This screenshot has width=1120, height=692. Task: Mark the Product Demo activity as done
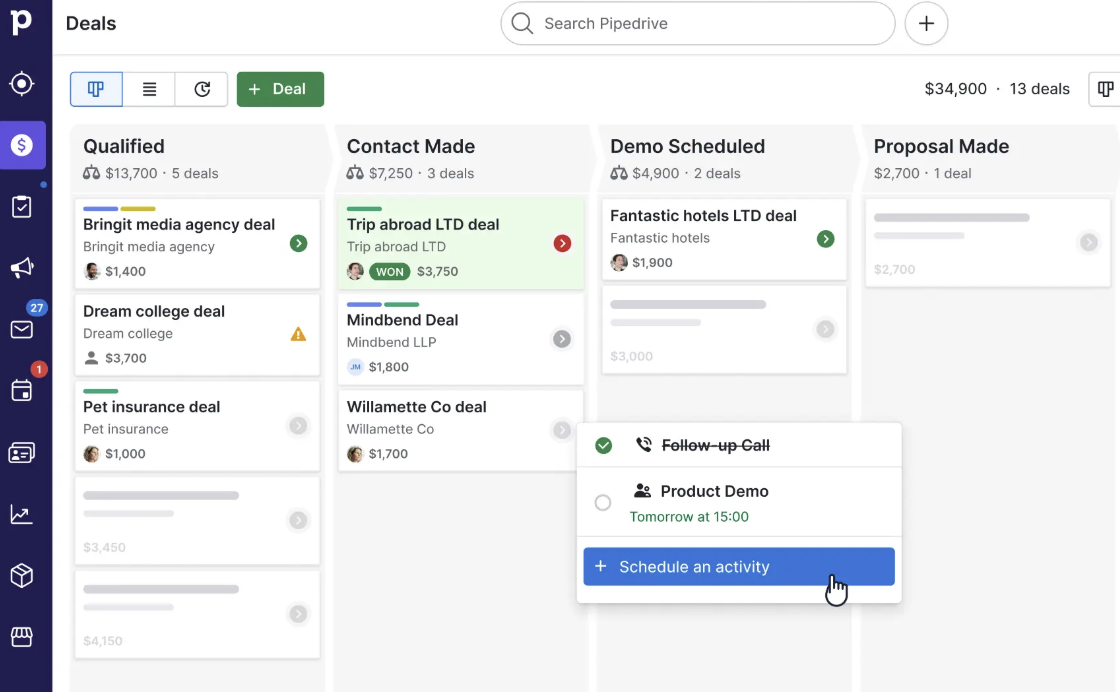coord(603,503)
